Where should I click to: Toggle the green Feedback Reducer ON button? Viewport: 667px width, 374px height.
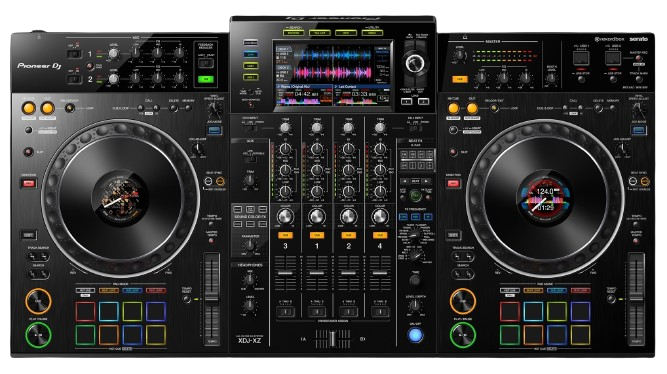coord(206,79)
